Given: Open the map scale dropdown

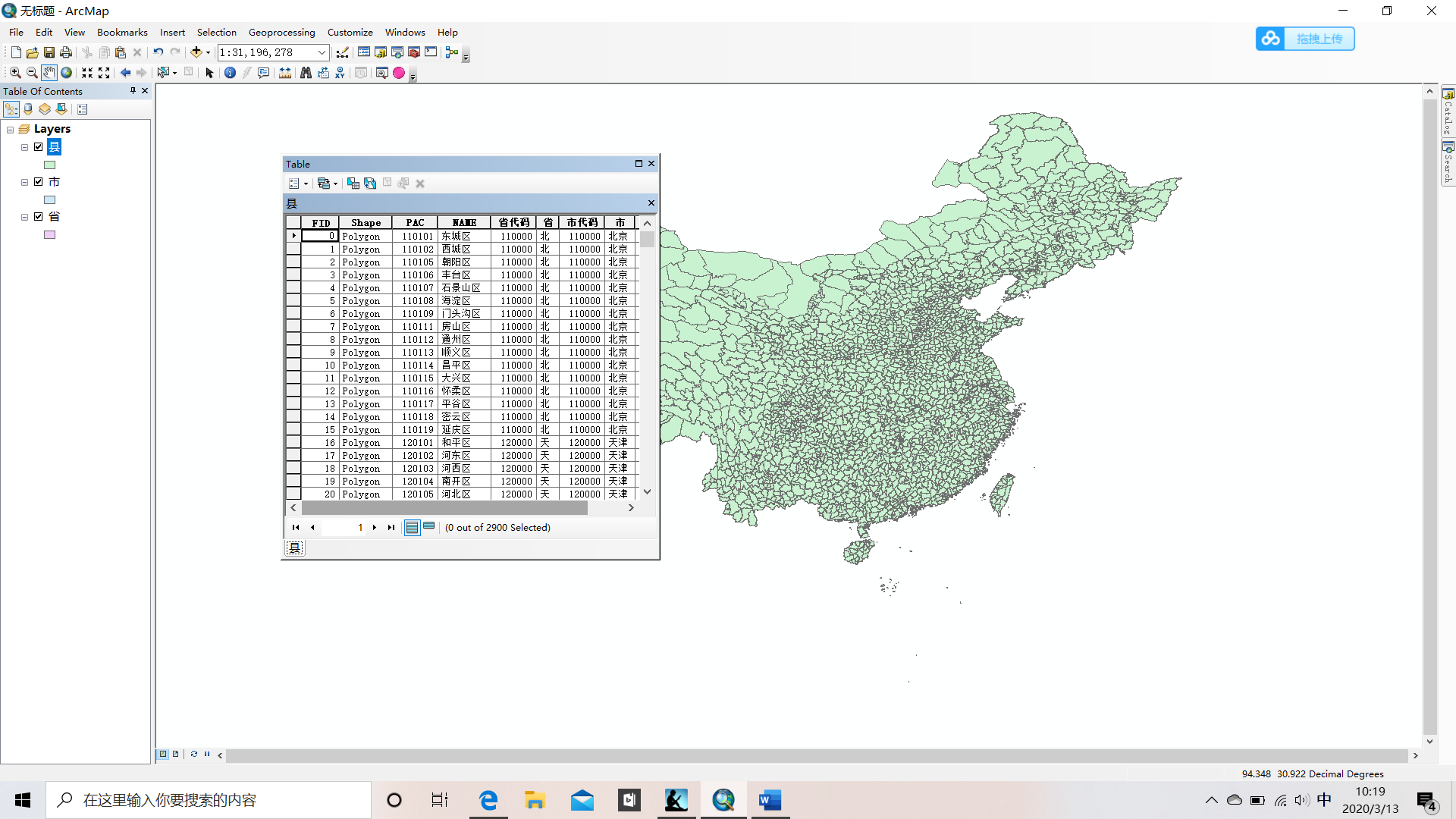Looking at the screenshot, I should tap(322, 52).
